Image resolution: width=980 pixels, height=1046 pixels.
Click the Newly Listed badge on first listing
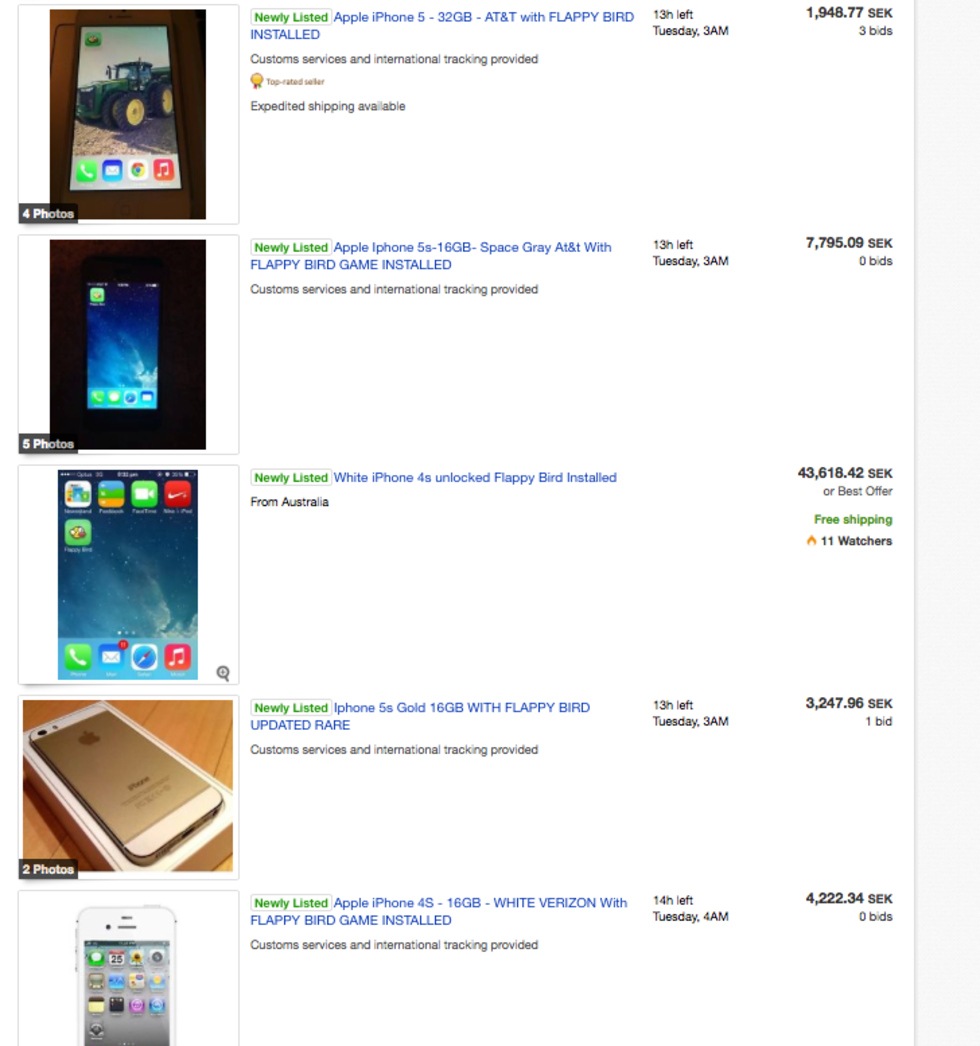coord(291,17)
